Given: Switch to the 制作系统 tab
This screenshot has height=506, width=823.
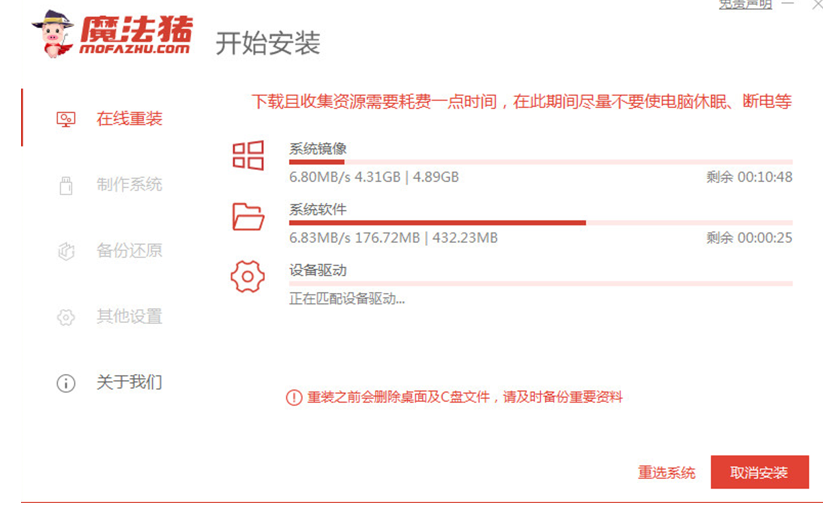Looking at the screenshot, I should (129, 185).
